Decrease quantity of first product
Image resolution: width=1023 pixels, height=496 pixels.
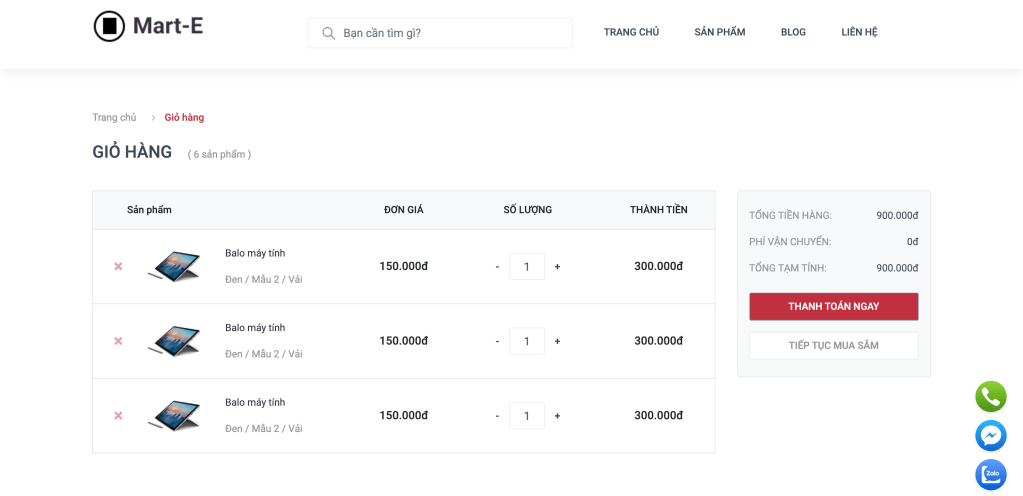click(x=497, y=267)
